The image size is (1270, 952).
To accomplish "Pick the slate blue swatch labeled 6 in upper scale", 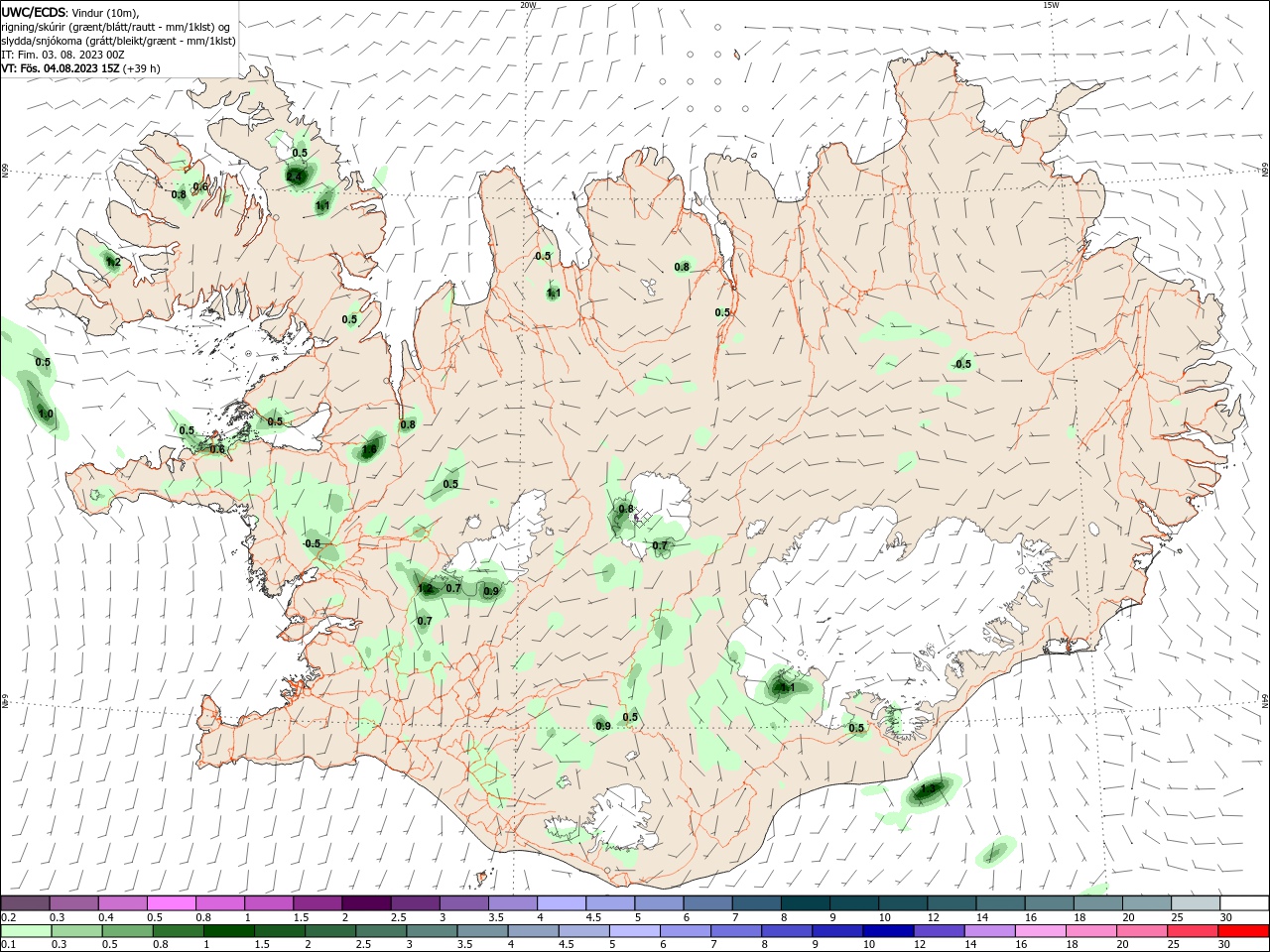I will 706,903.
